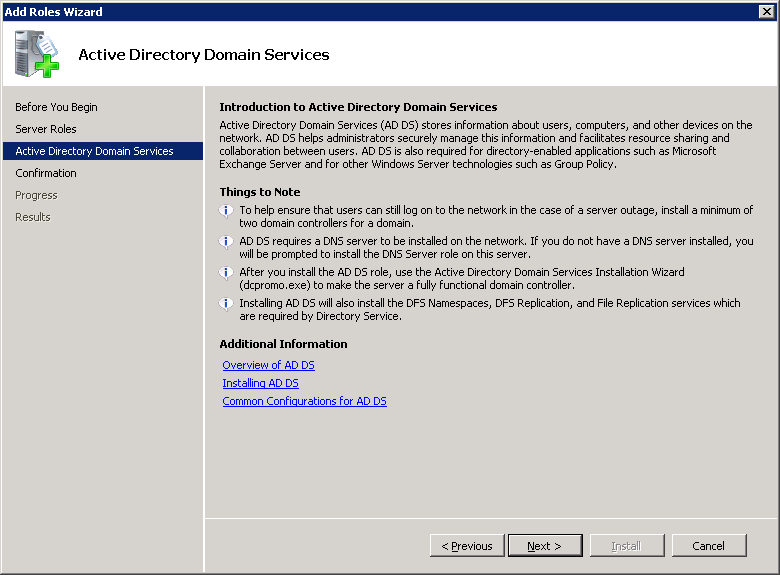Image resolution: width=780 pixels, height=575 pixels.
Task: Open Overview of AD DS link
Action: point(269,365)
